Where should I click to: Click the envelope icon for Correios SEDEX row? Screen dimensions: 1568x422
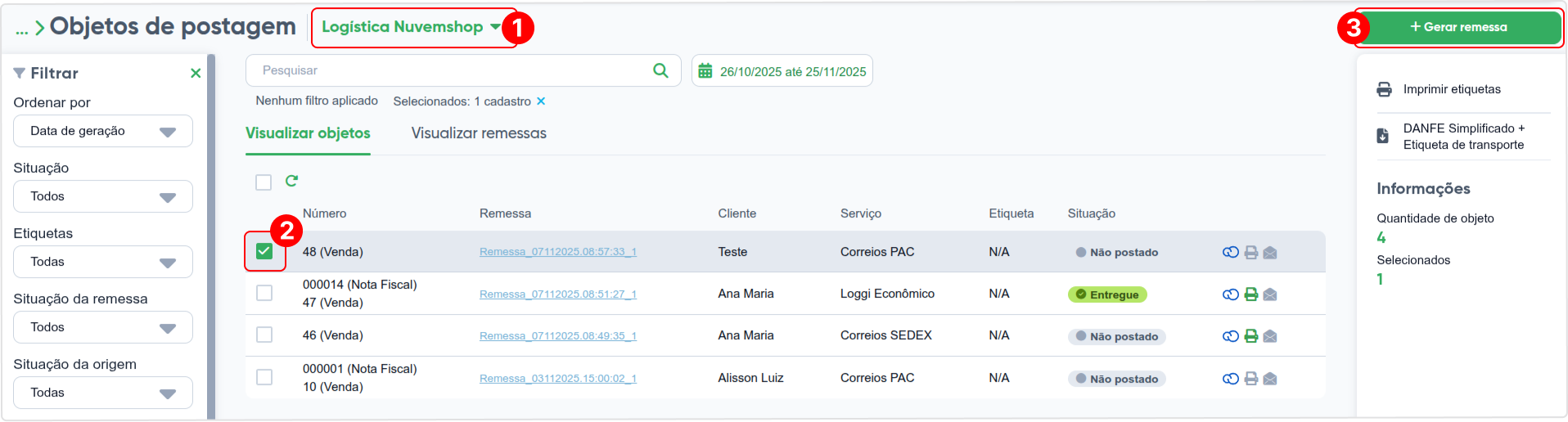pyautogui.click(x=1270, y=336)
